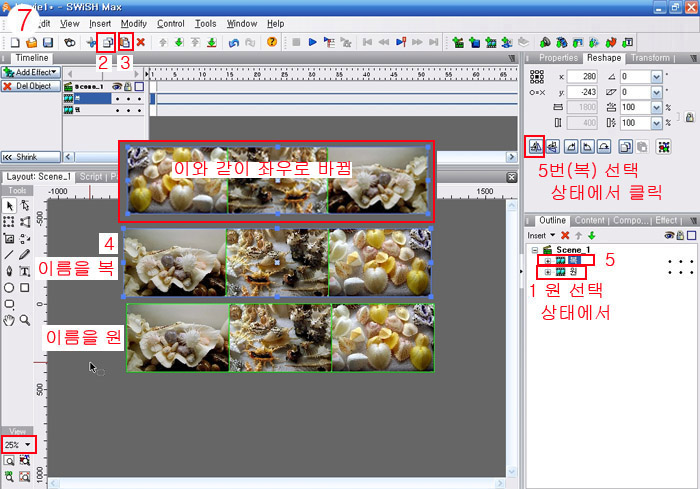The width and height of the screenshot is (700, 489).
Task: Click the Open file icon
Action: coord(31,42)
